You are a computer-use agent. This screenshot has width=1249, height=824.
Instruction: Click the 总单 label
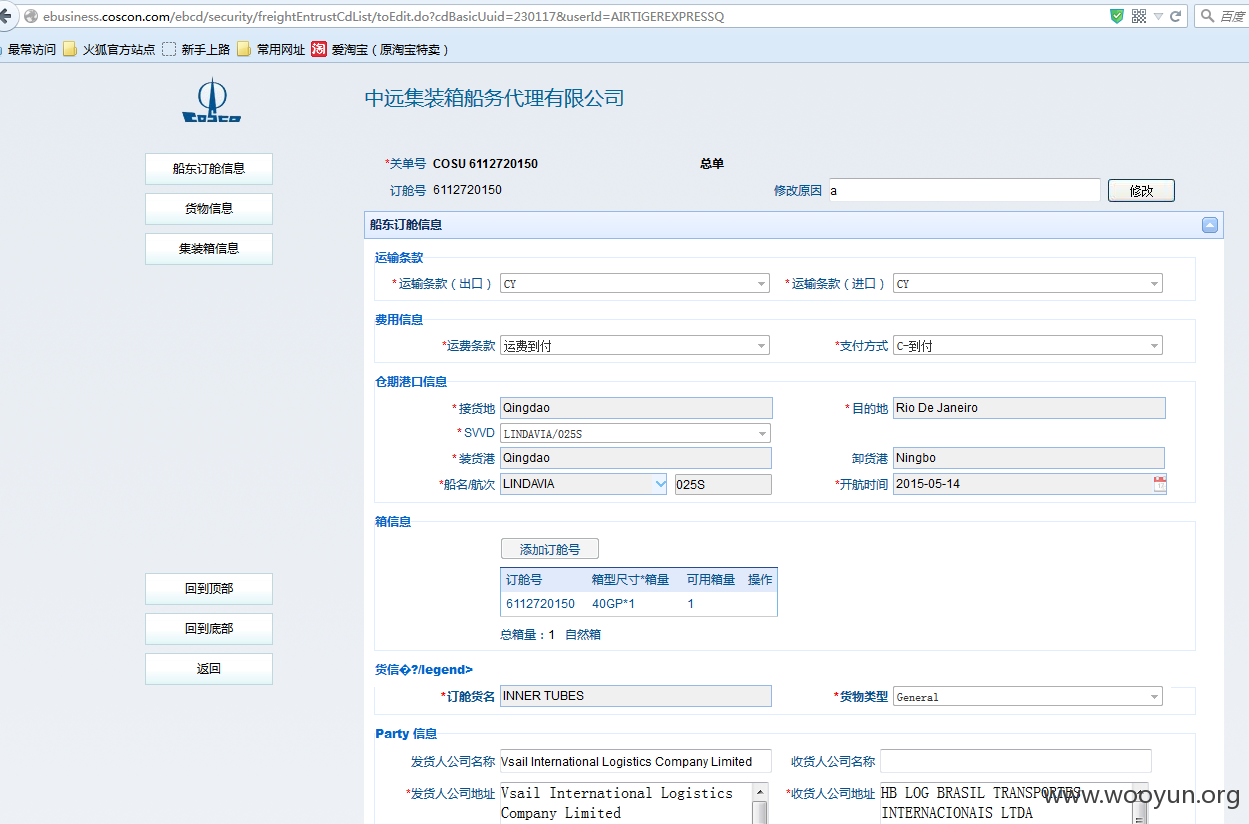click(x=712, y=164)
